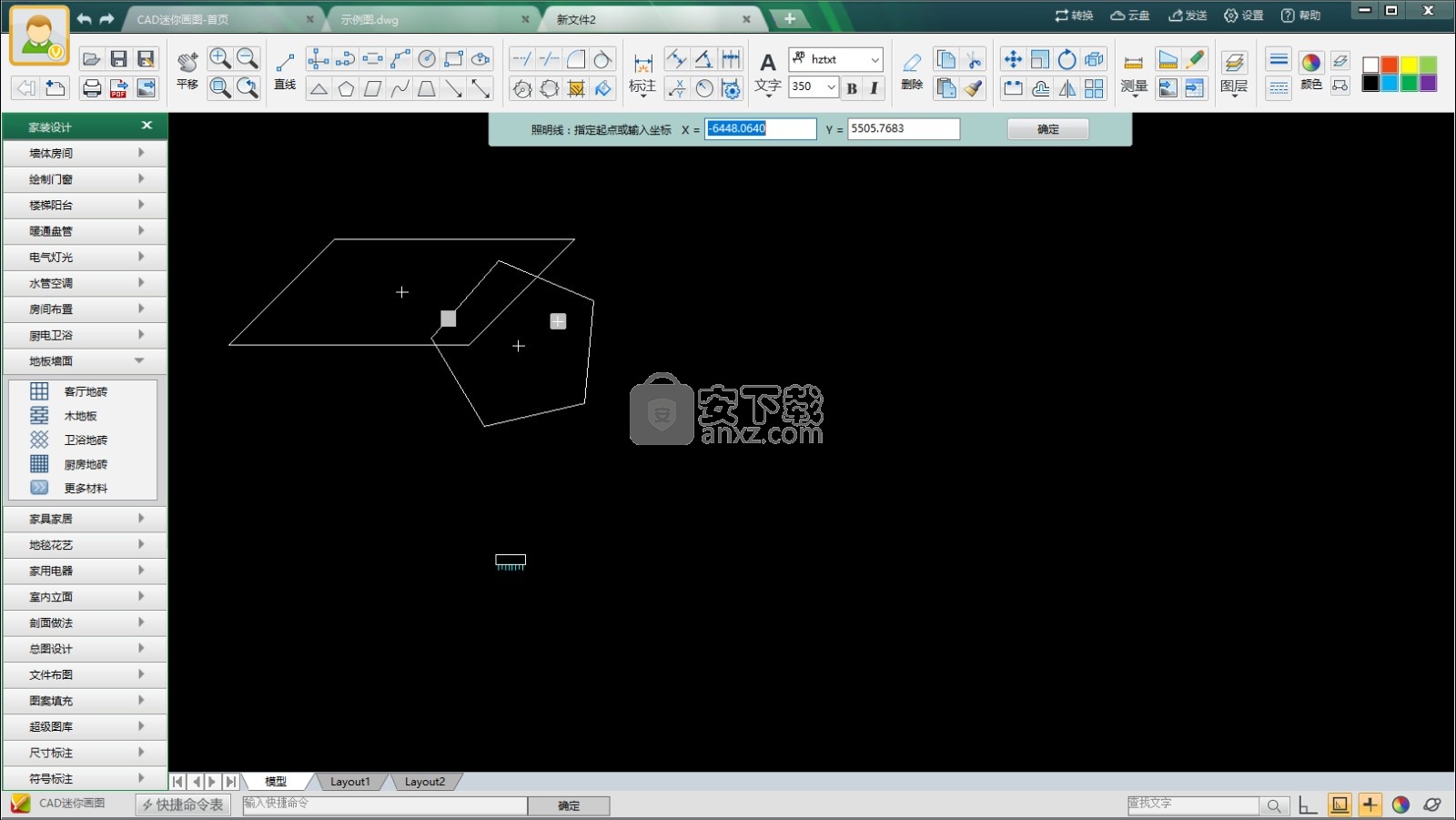This screenshot has width=1456, height=820.
Task: Select the triangle shape tool
Action: pyautogui.click(x=318, y=88)
